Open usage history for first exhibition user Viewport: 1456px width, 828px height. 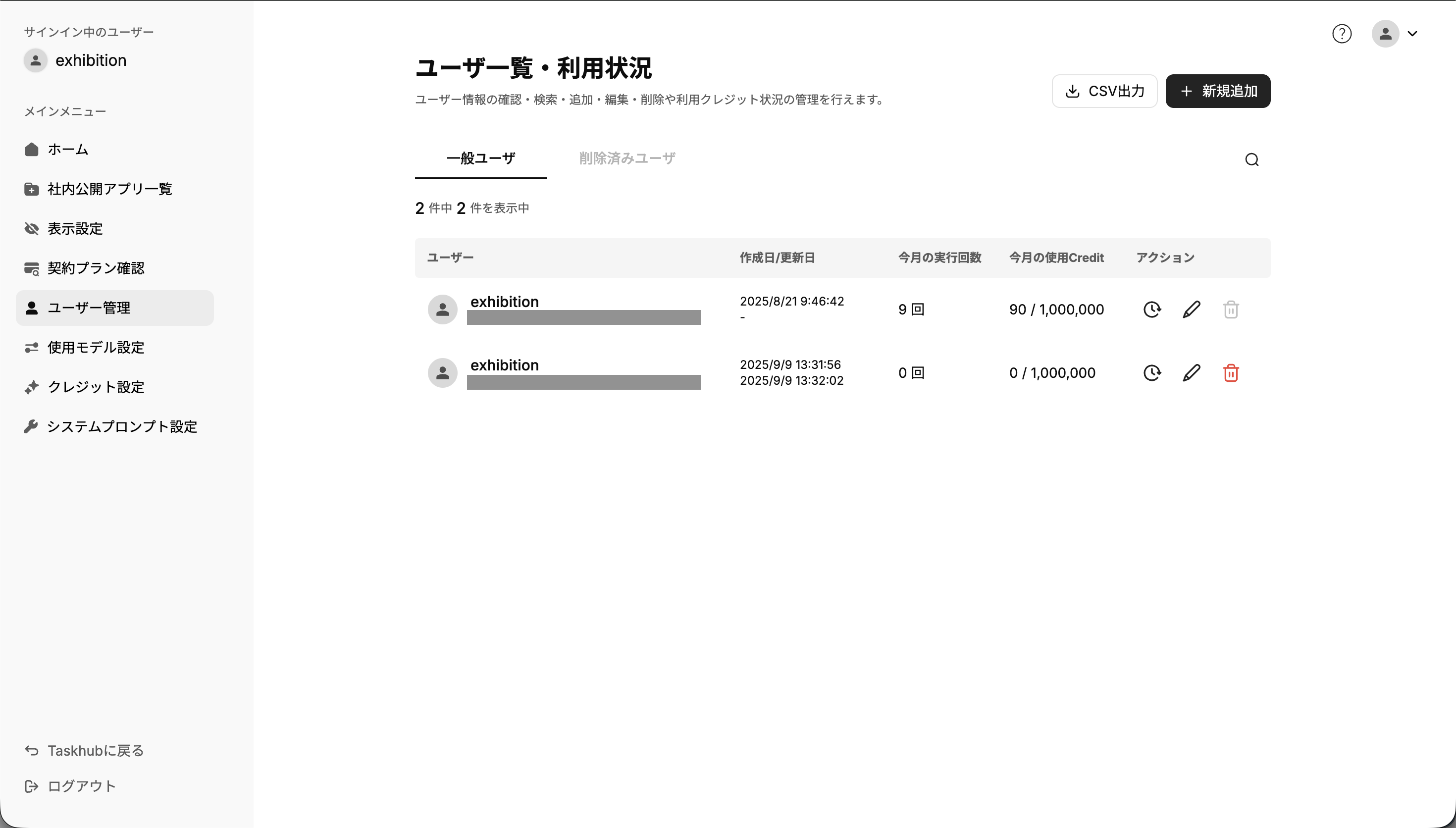click(x=1152, y=310)
